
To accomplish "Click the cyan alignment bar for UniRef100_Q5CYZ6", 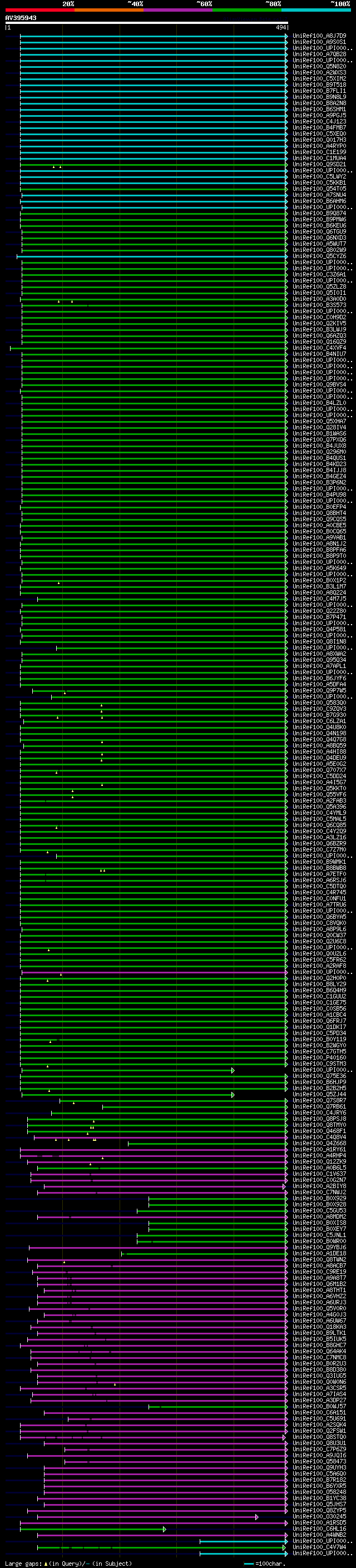I will coord(152,256).
